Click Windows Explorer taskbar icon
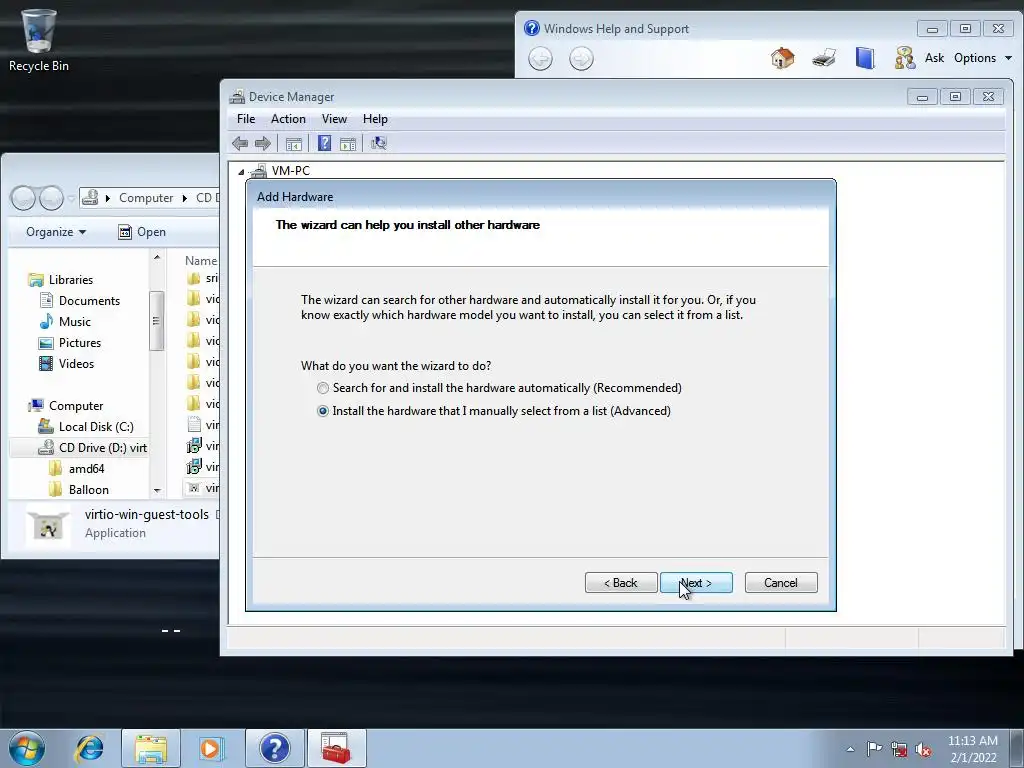Viewport: 1024px width, 768px height. coord(151,748)
